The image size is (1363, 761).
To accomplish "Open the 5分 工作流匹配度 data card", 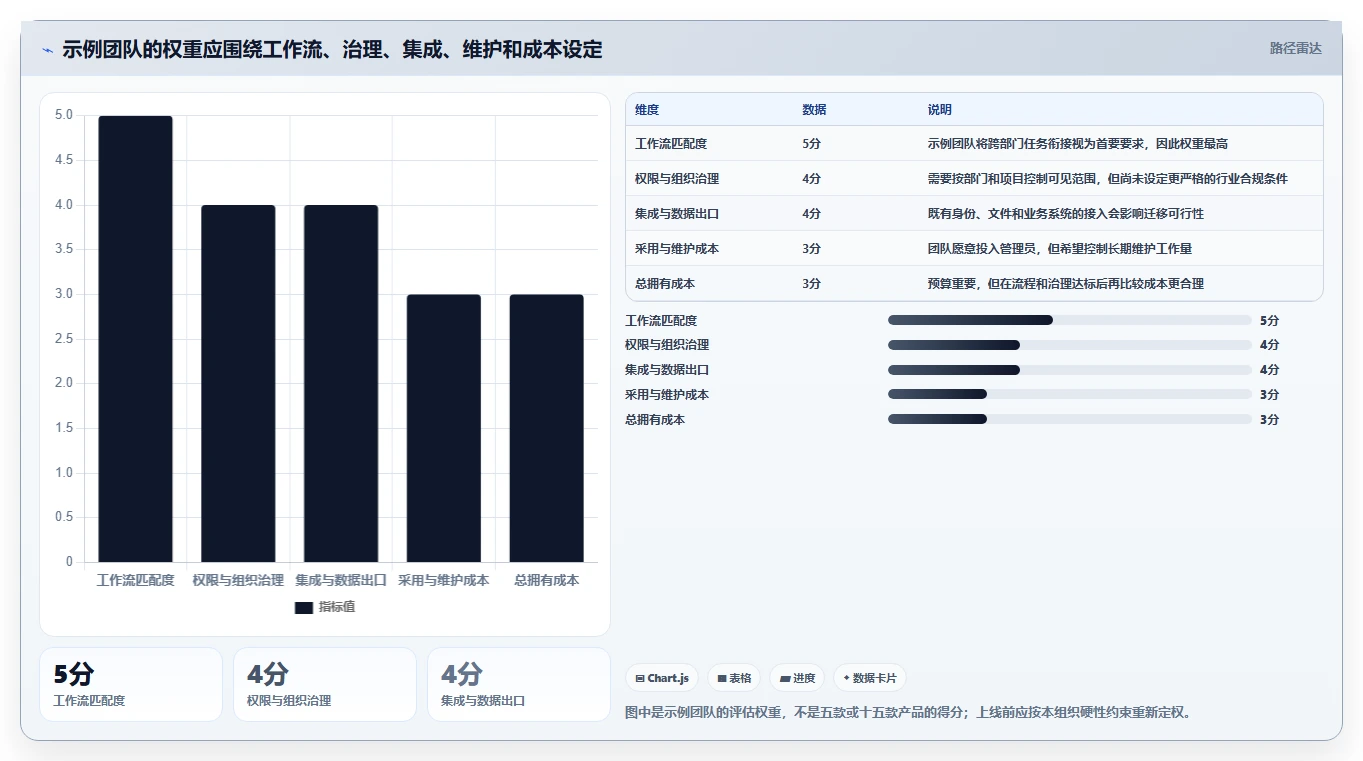I will 131,684.
